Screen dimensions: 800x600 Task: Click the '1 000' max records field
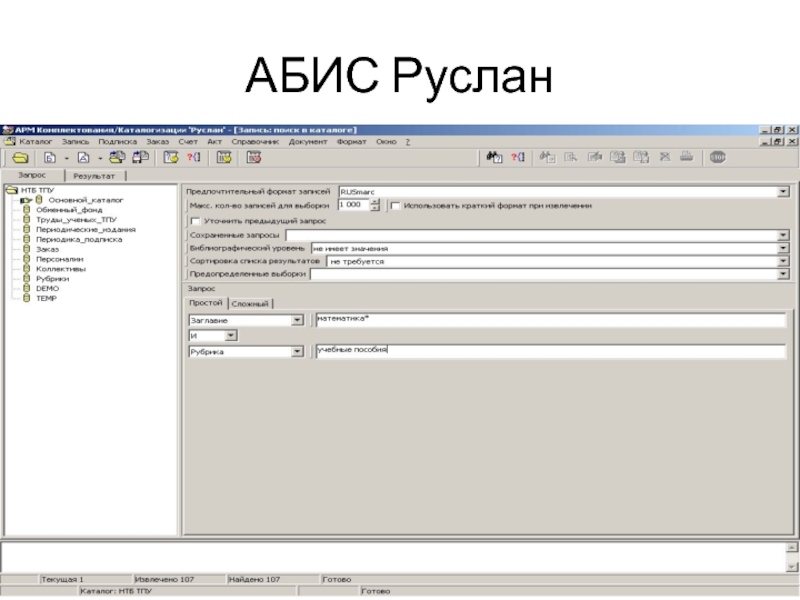pos(354,205)
